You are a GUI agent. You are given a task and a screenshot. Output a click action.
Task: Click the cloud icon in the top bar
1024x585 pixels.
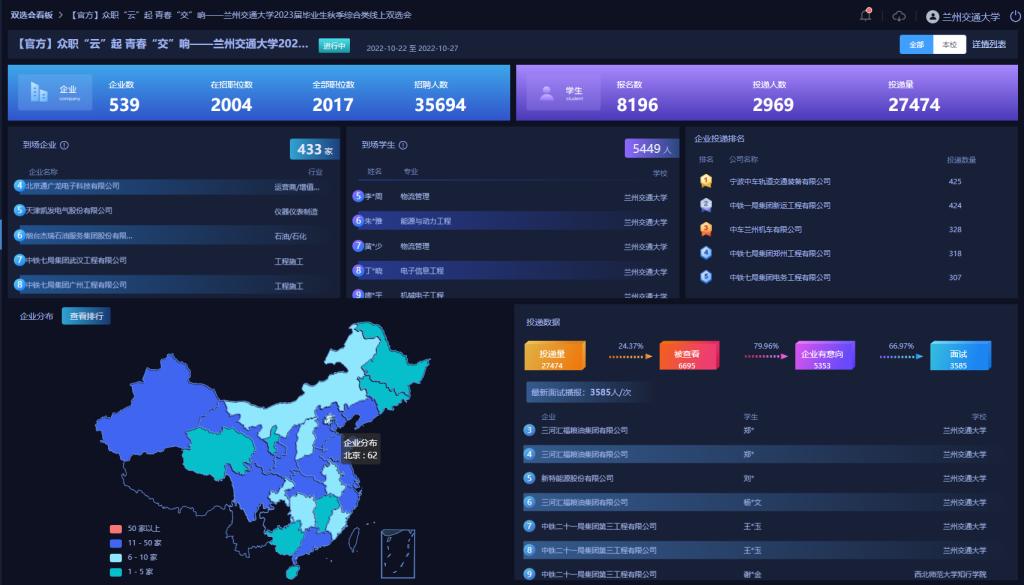click(x=898, y=15)
